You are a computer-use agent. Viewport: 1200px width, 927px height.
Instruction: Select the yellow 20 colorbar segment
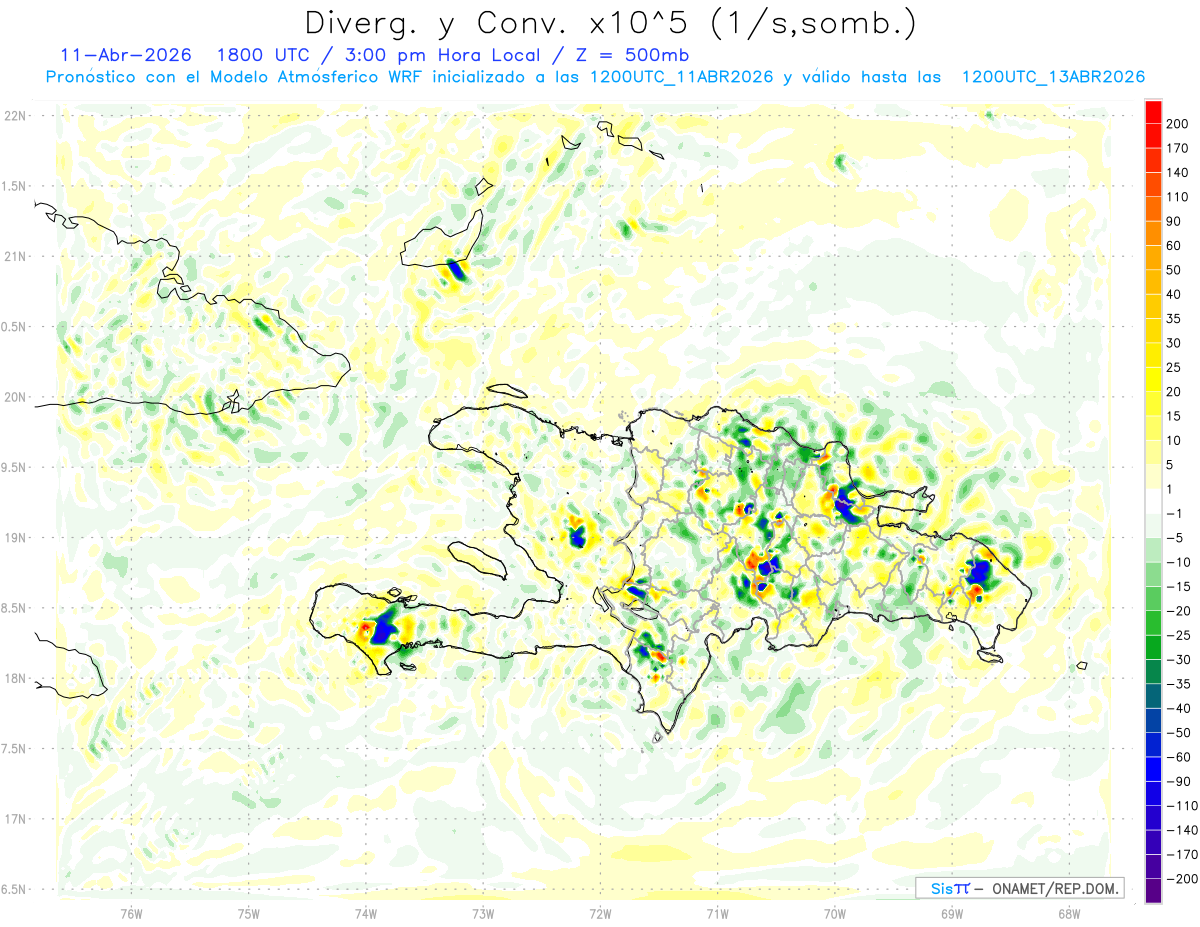[x=1153, y=379]
